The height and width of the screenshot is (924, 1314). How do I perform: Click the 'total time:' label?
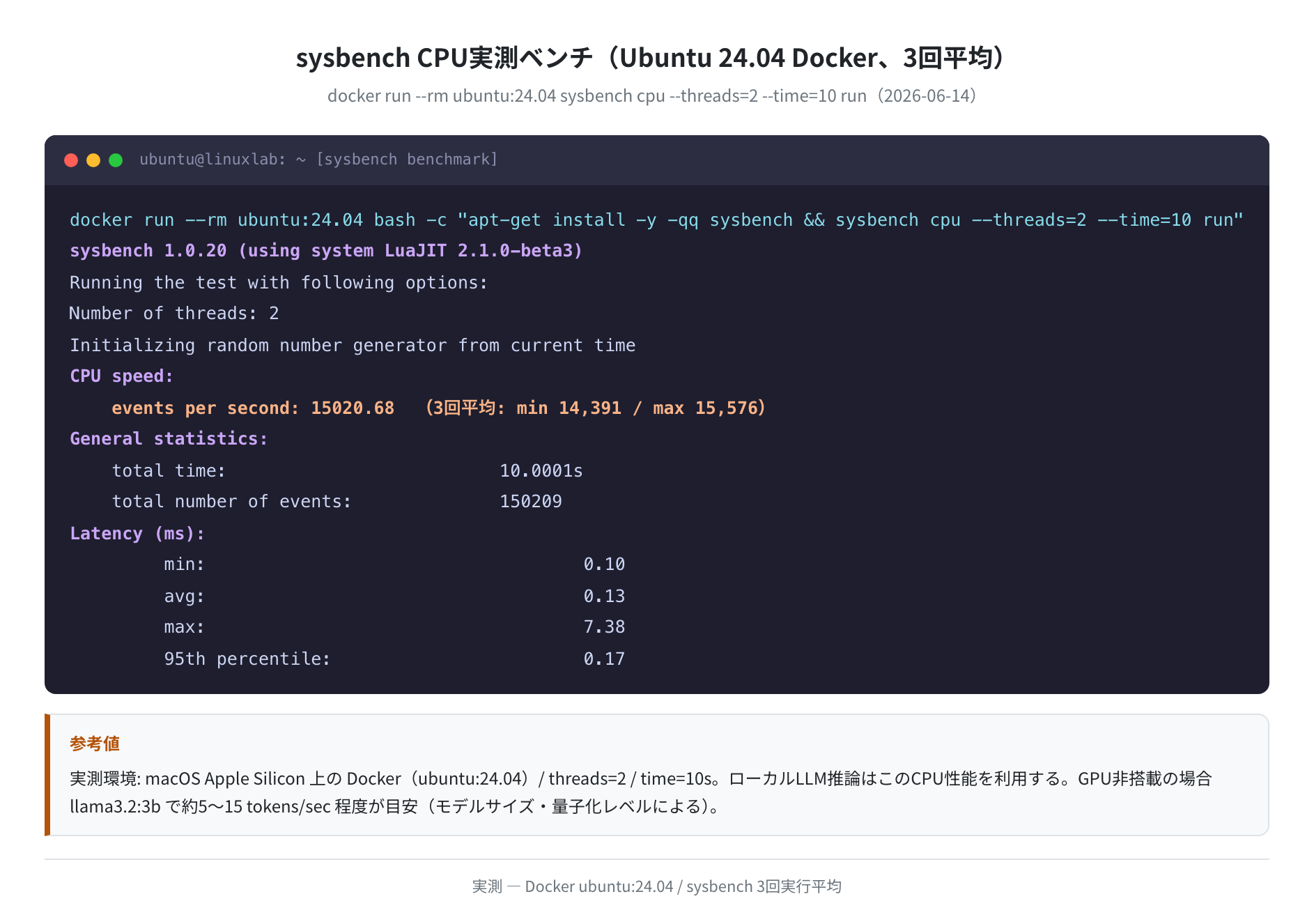169,471
